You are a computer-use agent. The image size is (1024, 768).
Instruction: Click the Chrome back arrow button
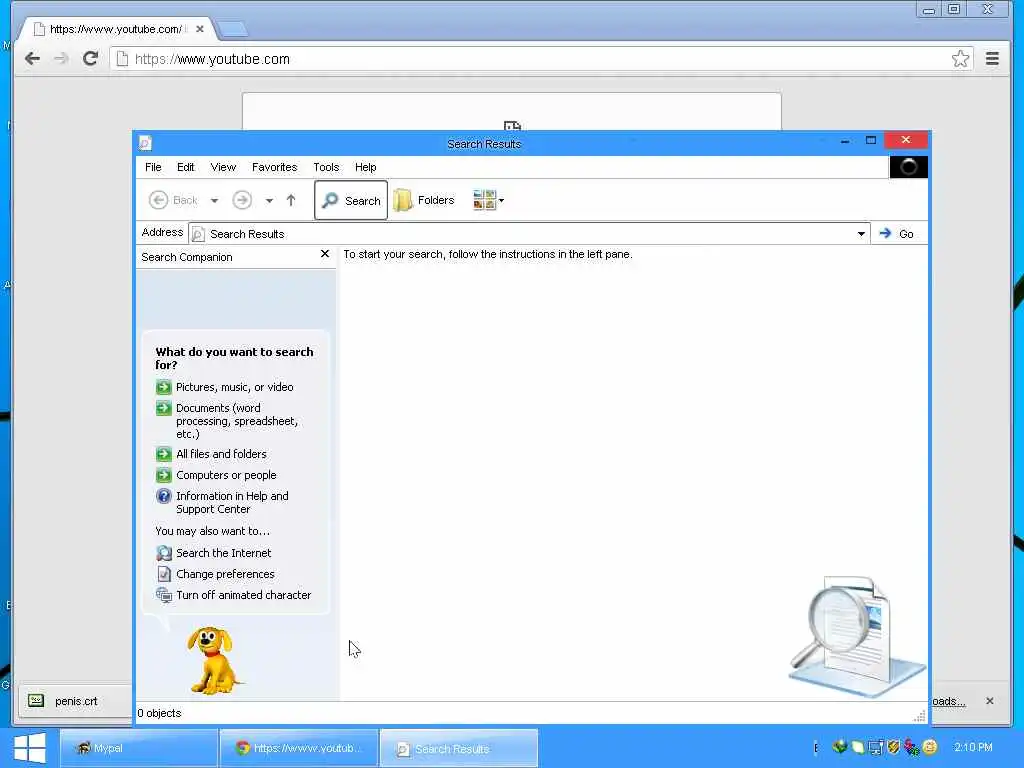coord(32,59)
